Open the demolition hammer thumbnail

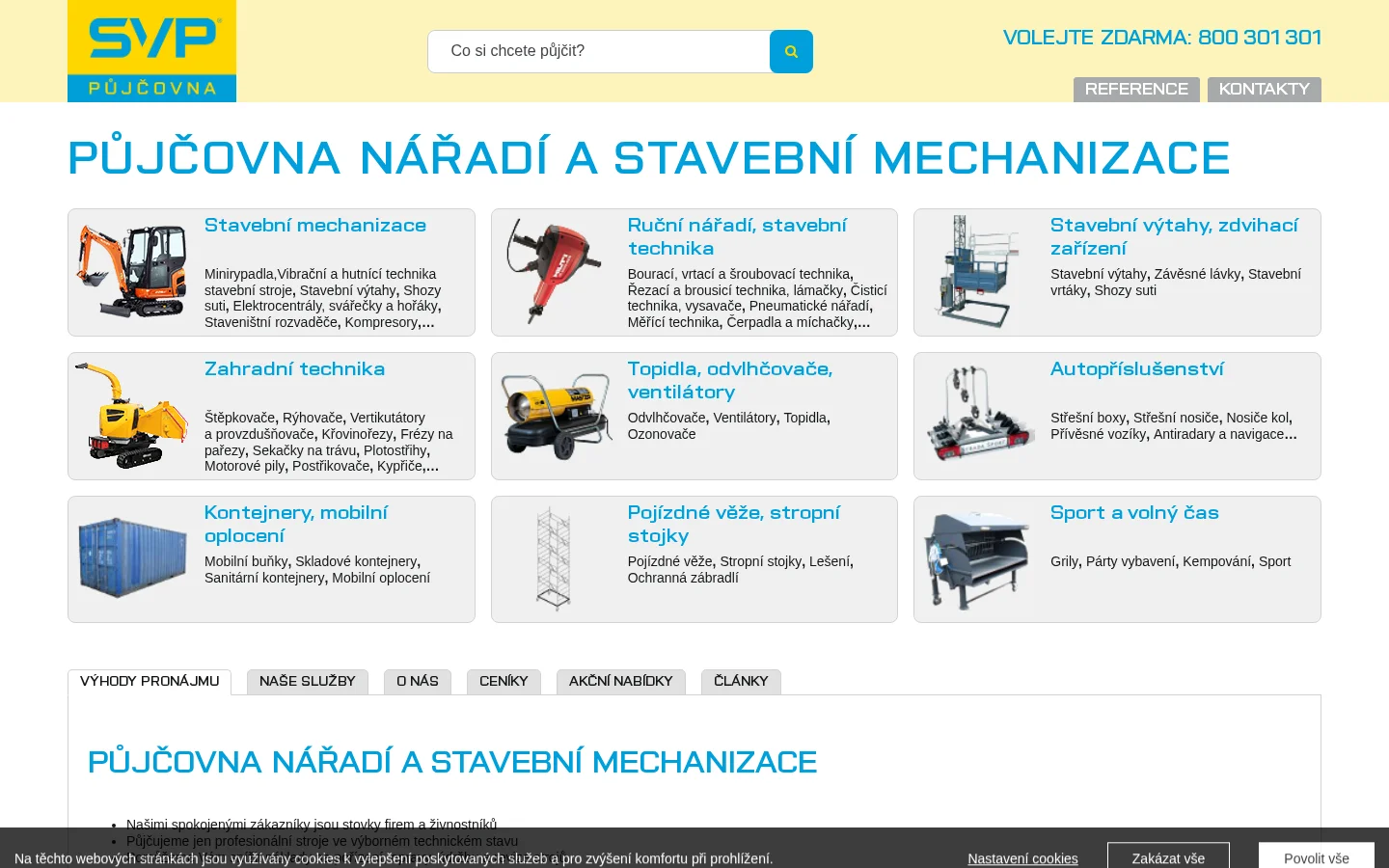click(555, 272)
